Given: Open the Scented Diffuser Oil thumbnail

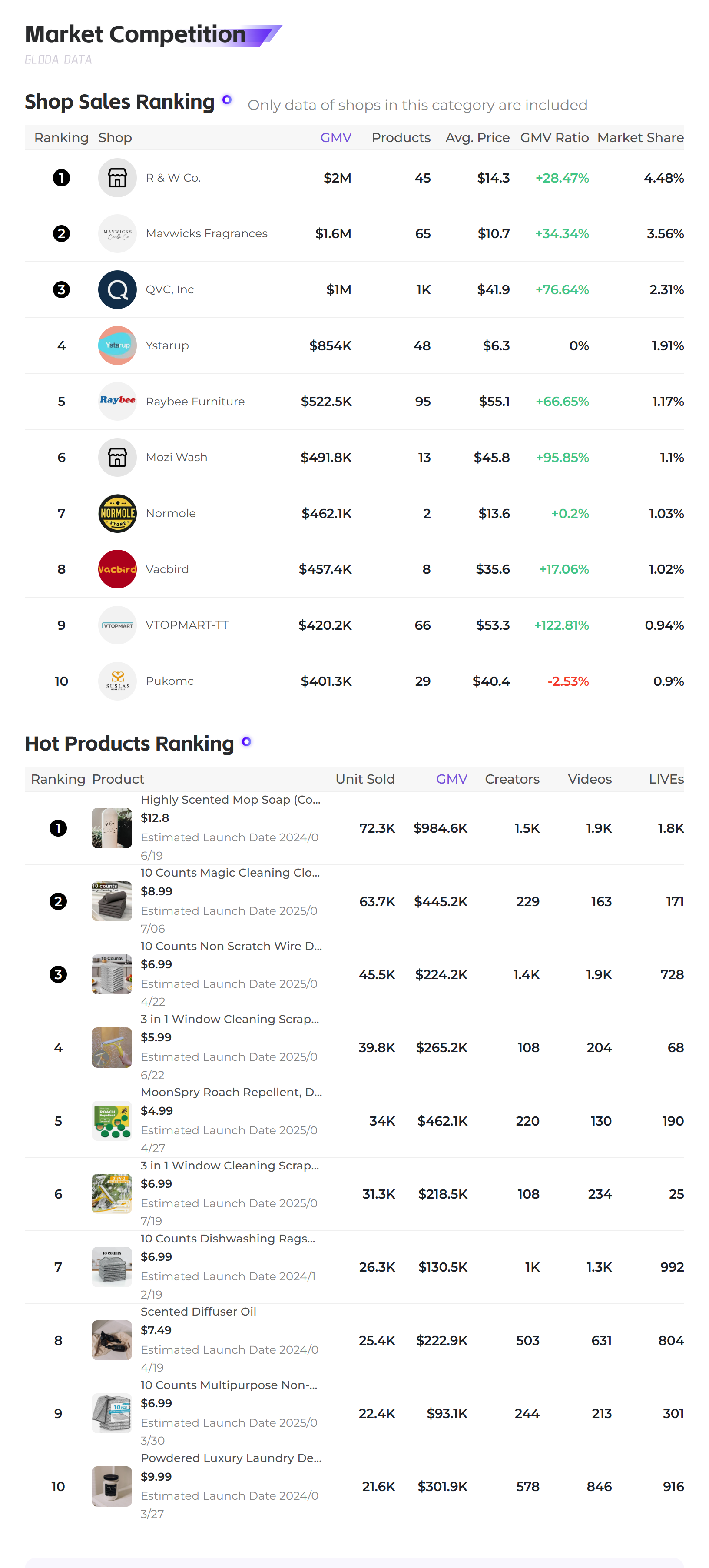Looking at the screenshot, I should (x=112, y=1340).
